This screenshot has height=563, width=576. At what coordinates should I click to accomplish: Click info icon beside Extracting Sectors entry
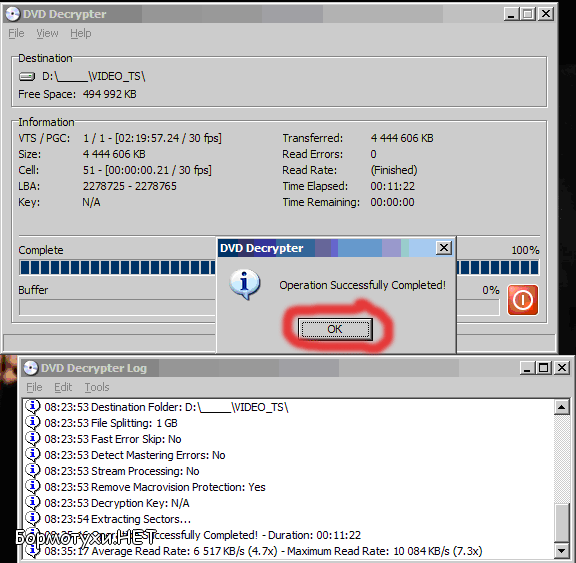(33, 519)
